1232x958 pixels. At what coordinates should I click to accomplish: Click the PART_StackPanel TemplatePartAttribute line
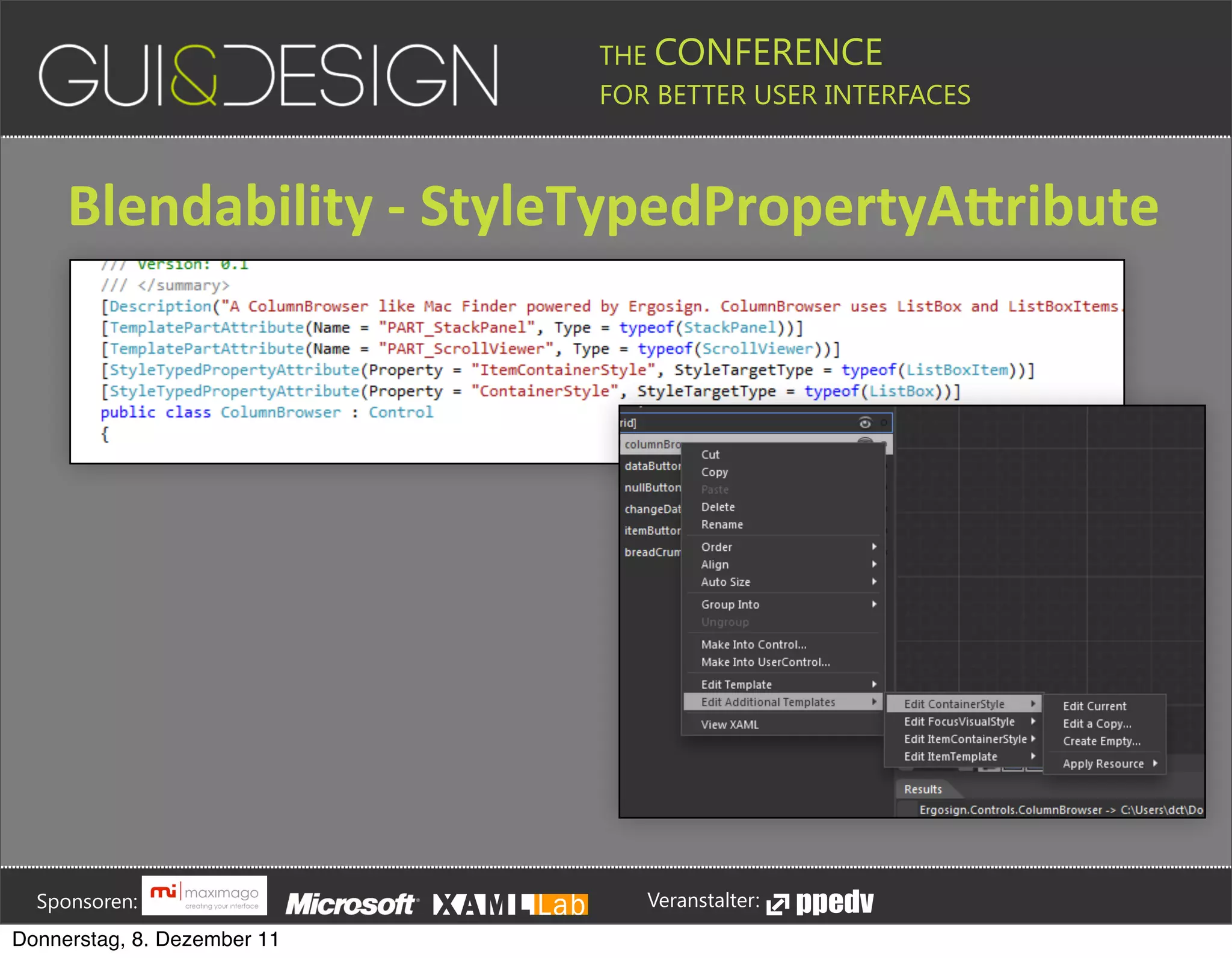(x=452, y=328)
